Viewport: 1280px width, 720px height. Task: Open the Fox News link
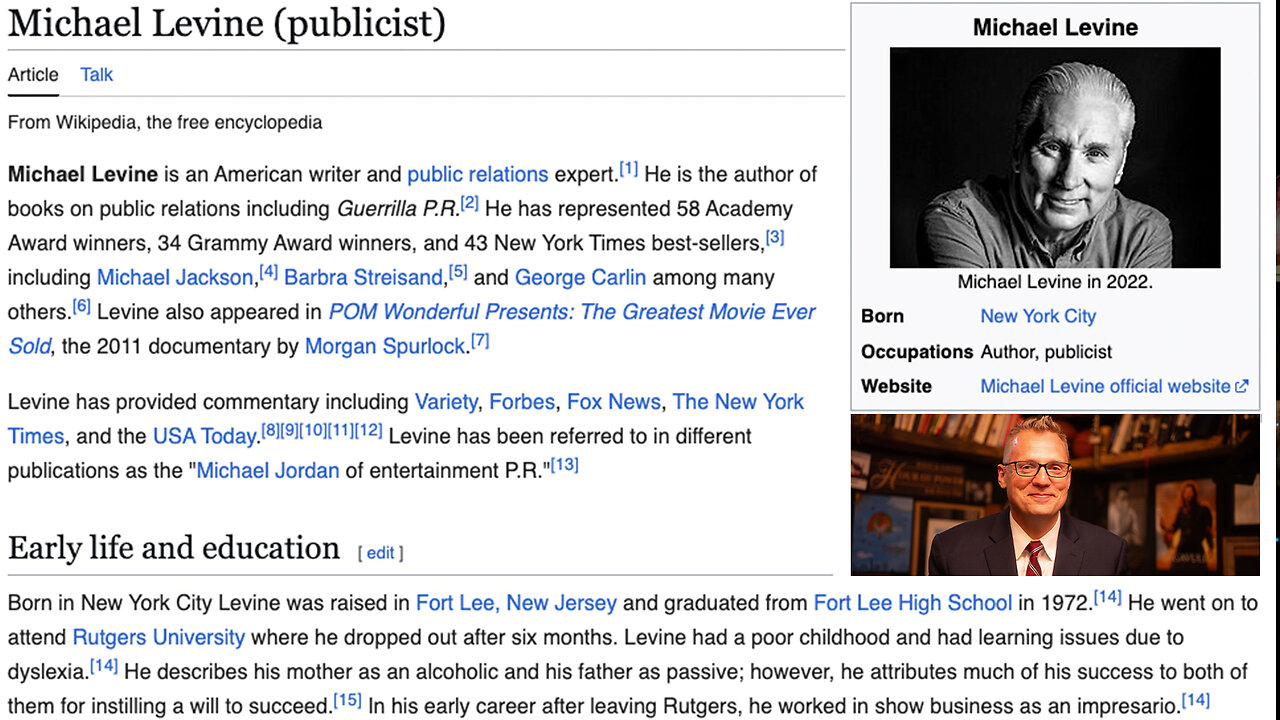coord(614,402)
